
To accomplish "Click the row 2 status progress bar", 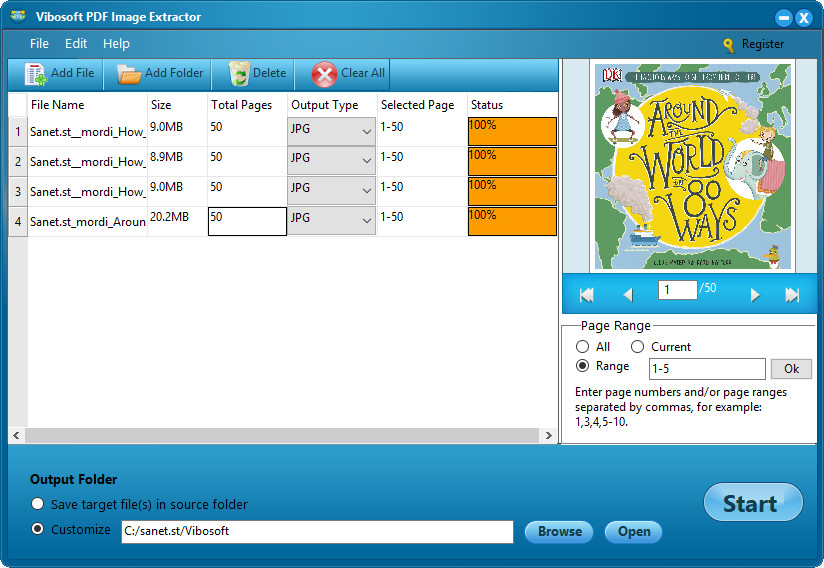I will 512,161.
